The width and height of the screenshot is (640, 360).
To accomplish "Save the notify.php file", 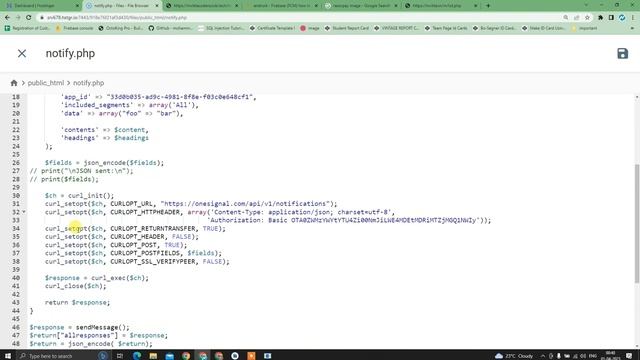I will tap(622, 53).
